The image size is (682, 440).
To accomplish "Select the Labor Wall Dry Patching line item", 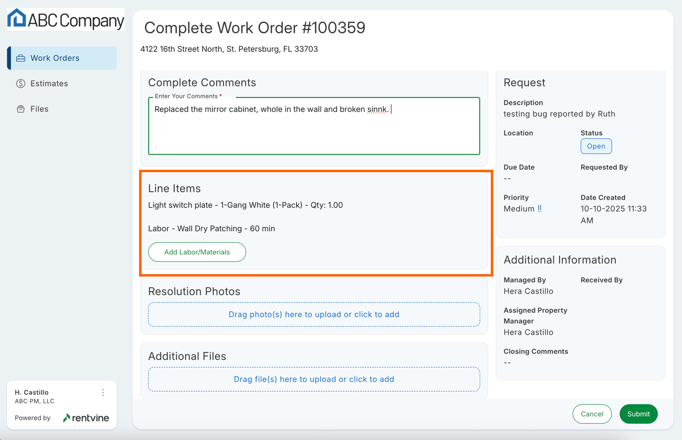I will coord(211,228).
